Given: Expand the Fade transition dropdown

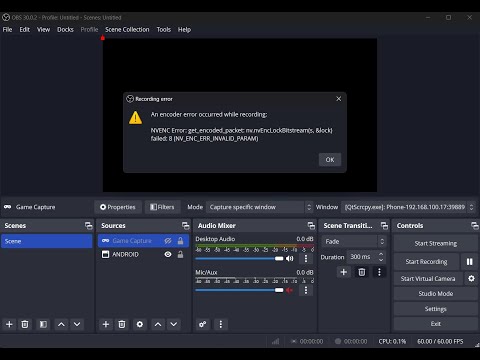Looking at the screenshot, I should tap(353, 241).
